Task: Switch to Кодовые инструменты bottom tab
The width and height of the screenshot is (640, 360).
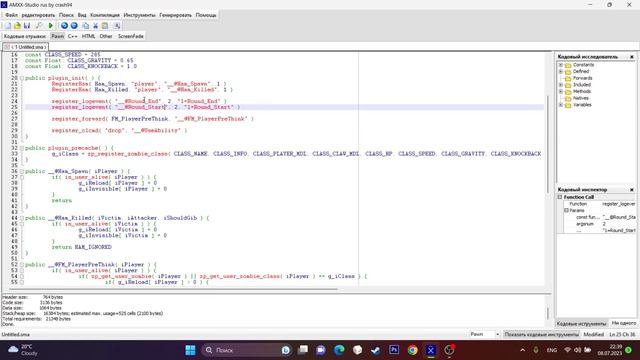Action: click(581, 324)
